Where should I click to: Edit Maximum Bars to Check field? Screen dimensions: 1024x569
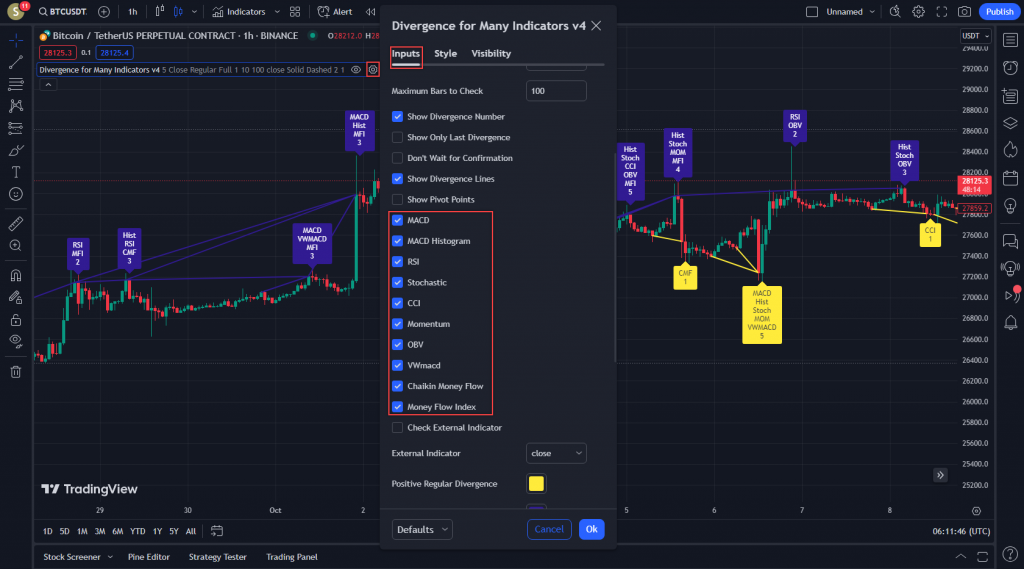556,91
